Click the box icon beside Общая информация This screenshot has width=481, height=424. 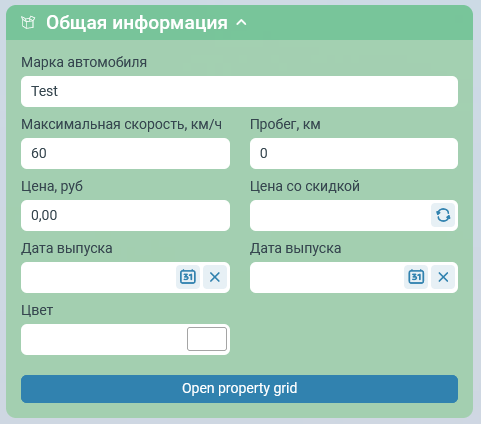28,23
